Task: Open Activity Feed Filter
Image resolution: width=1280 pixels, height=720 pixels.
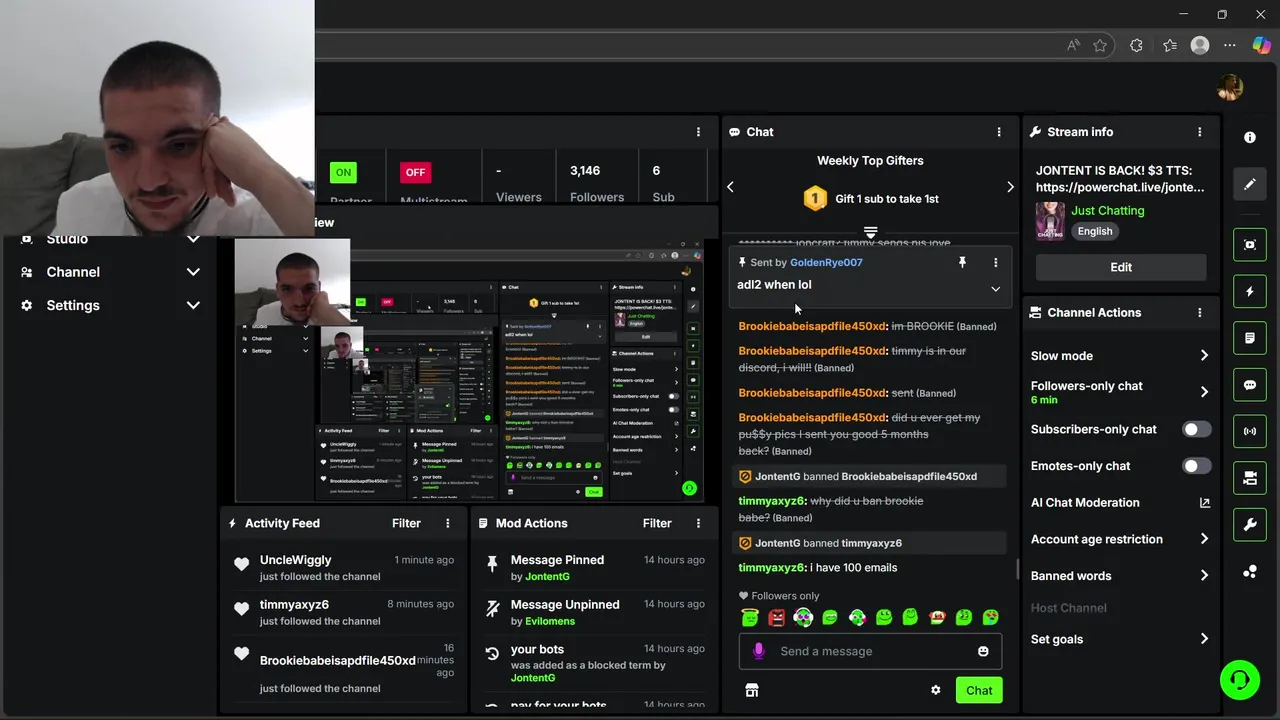Action: pyautogui.click(x=406, y=523)
